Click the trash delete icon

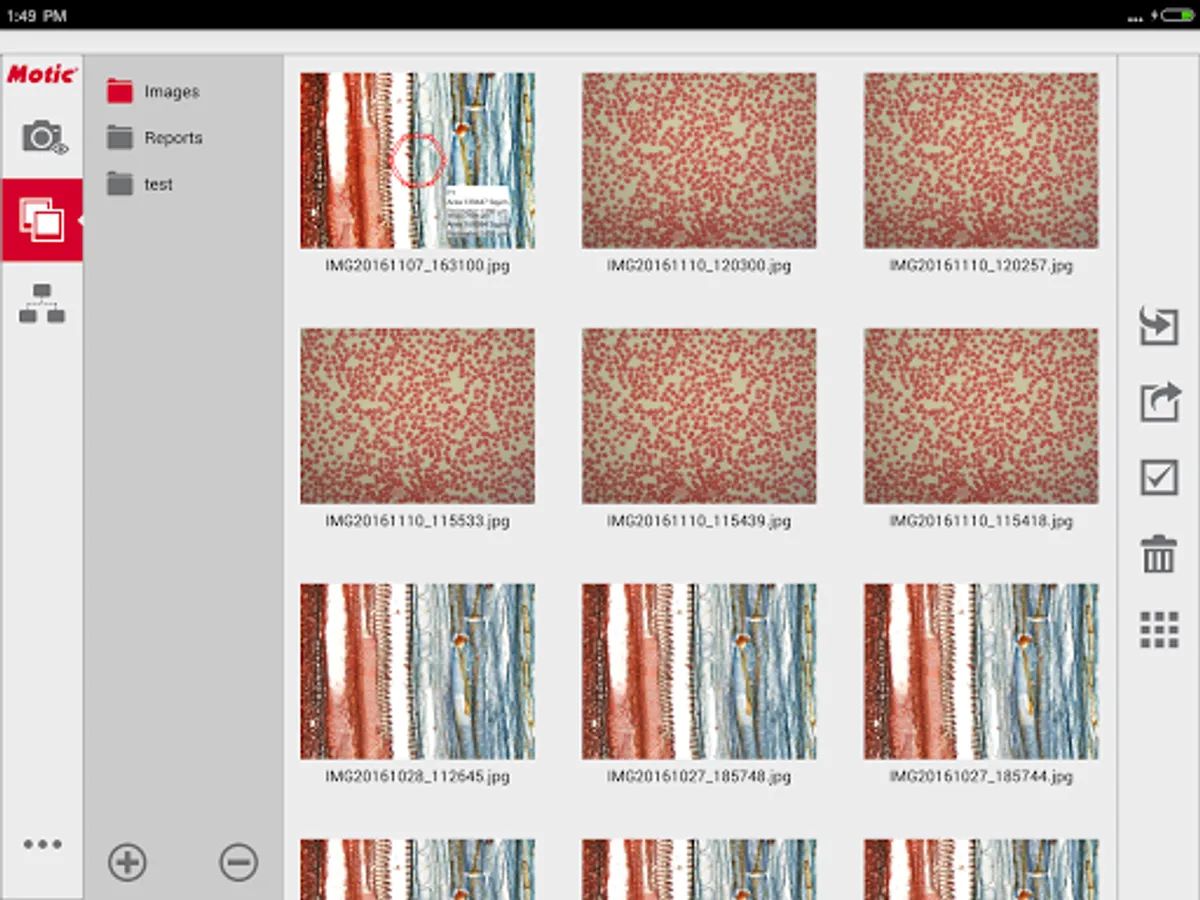(1159, 553)
